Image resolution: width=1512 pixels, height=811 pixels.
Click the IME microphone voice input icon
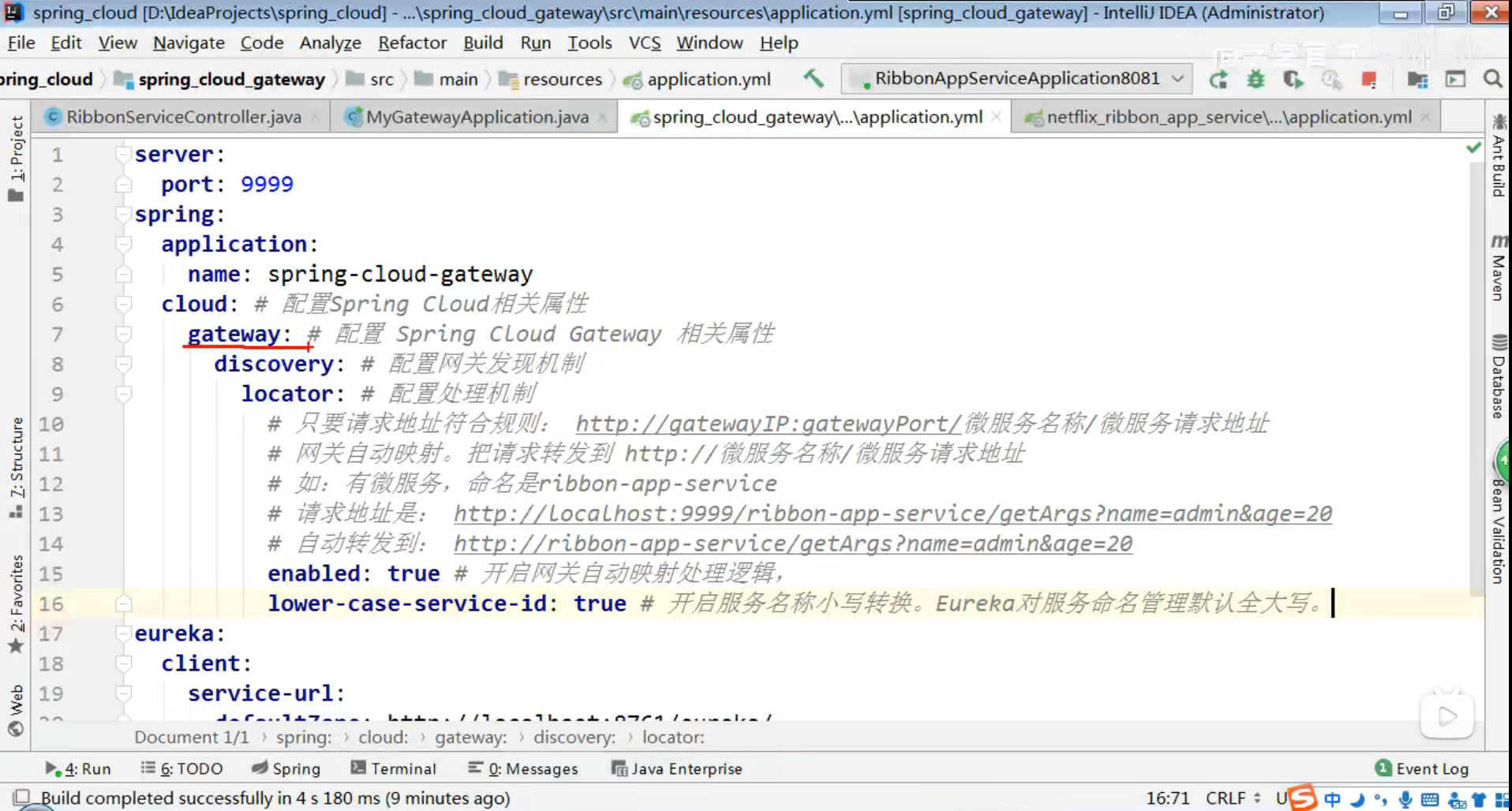click(1405, 799)
